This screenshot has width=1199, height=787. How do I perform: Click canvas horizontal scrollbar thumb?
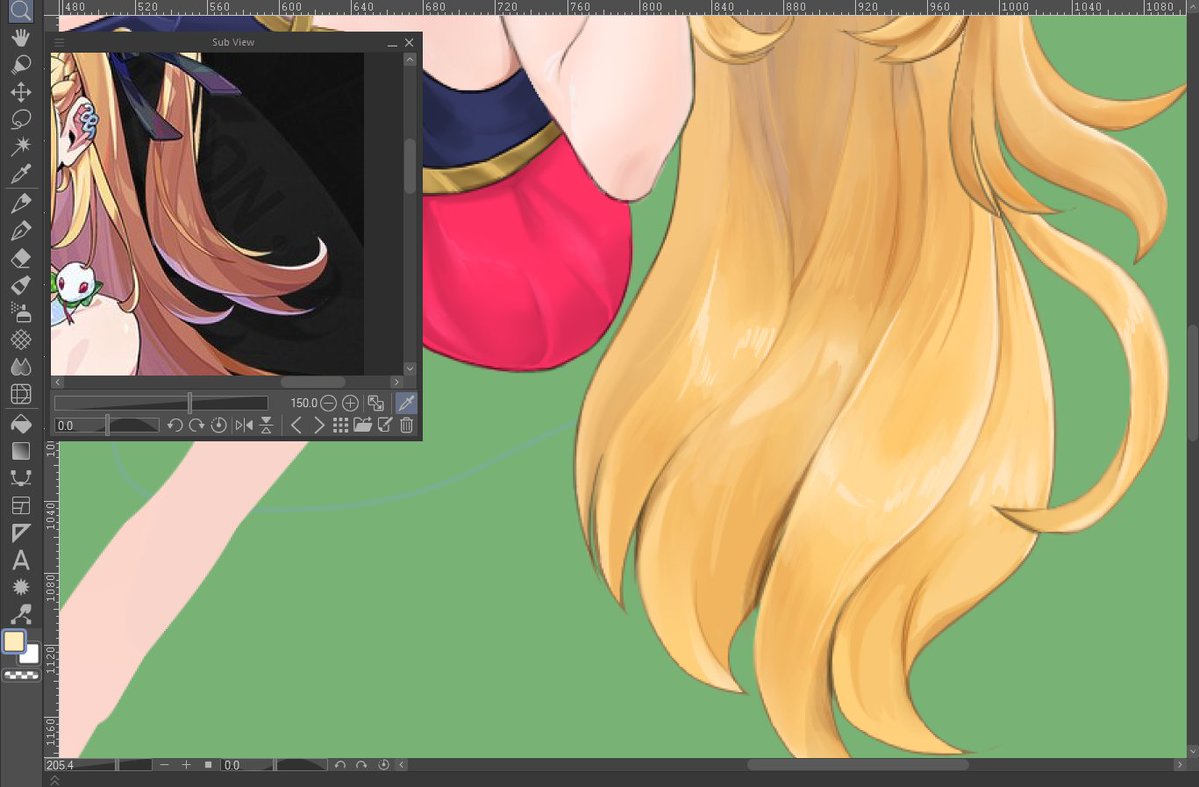coord(858,765)
